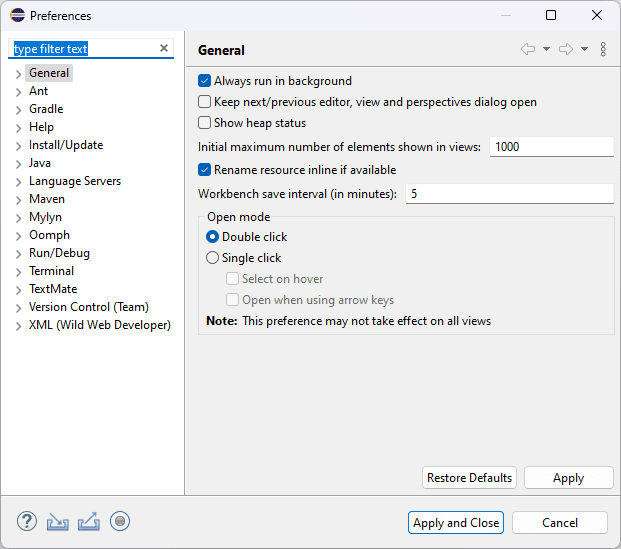Open the back history dropdown arrow

click(547, 49)
